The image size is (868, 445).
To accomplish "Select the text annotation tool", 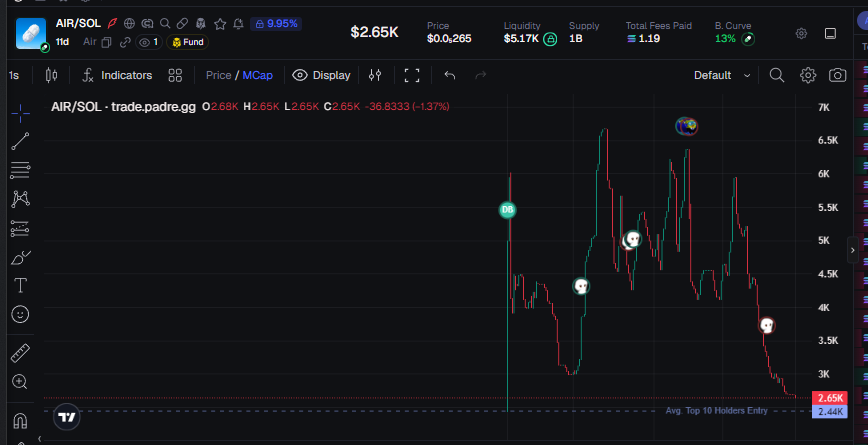I will tap(20, 286).
